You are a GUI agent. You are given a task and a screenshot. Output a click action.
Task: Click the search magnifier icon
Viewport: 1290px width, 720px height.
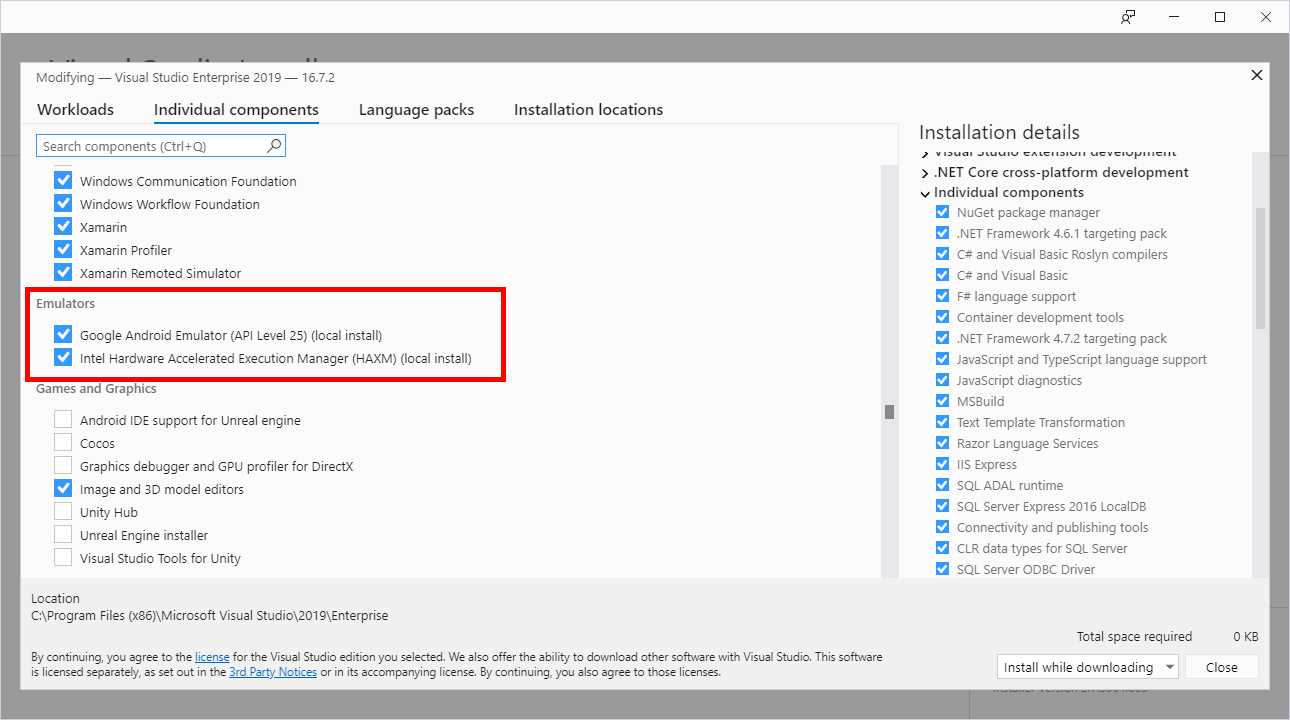click(273, 145)
